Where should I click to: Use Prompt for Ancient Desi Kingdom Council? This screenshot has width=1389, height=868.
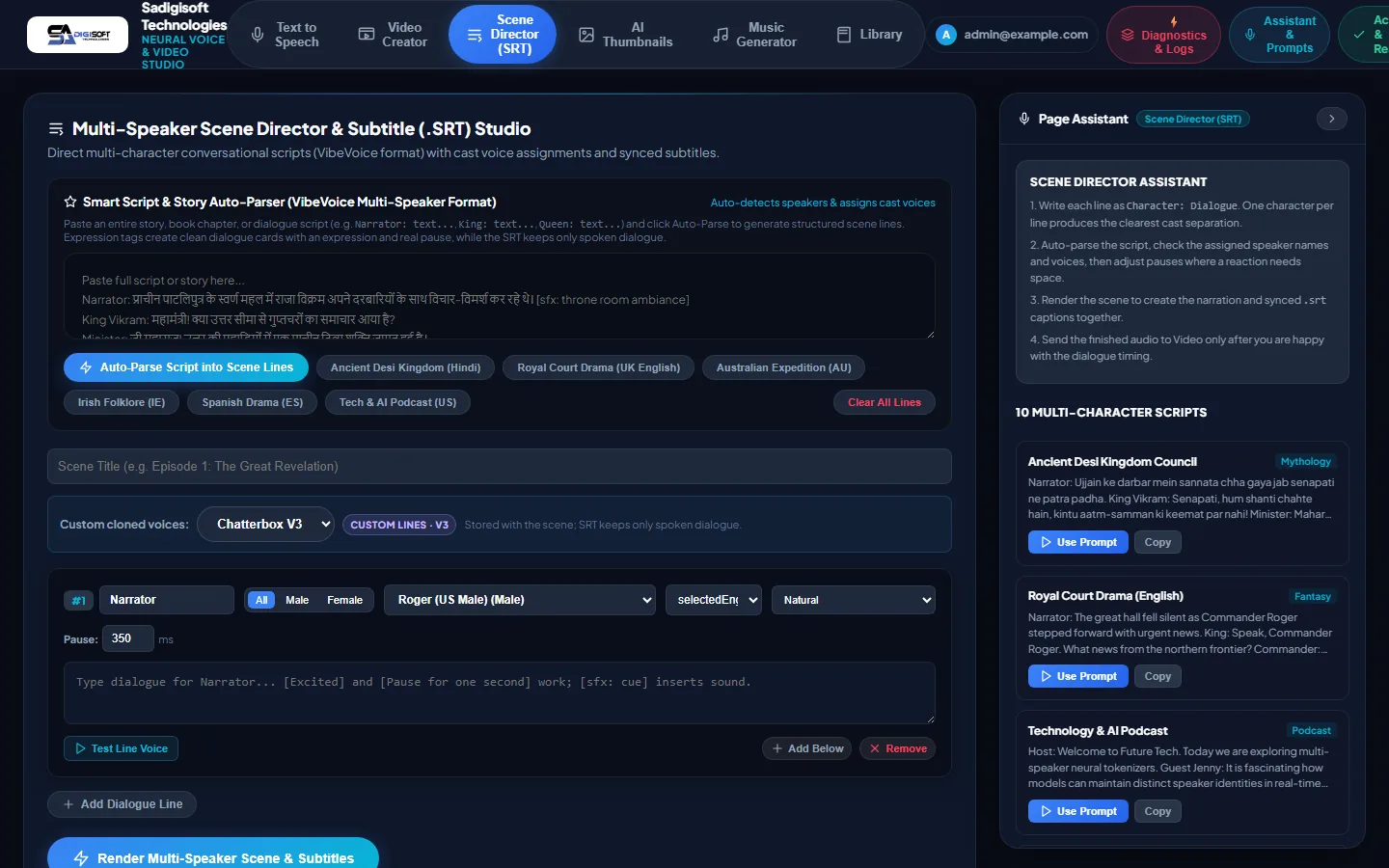[1077, 542]
